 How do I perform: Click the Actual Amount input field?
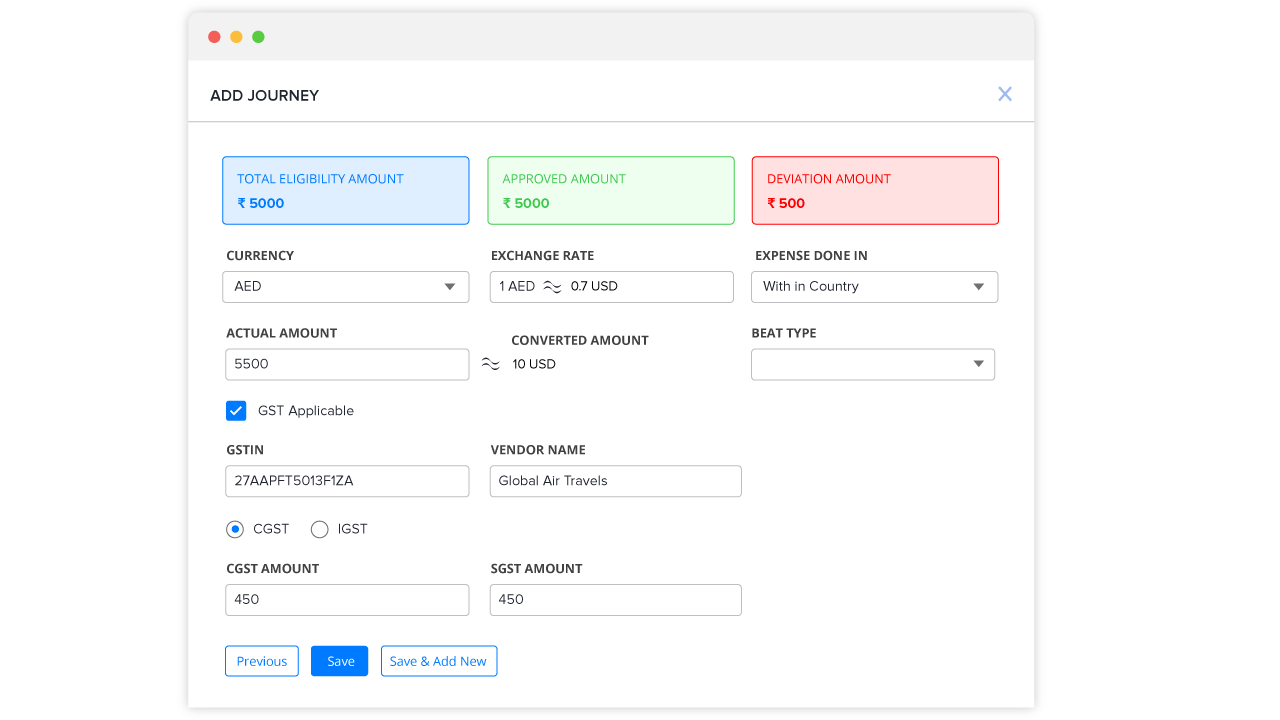pyautogui.click(x=347, y=364)
